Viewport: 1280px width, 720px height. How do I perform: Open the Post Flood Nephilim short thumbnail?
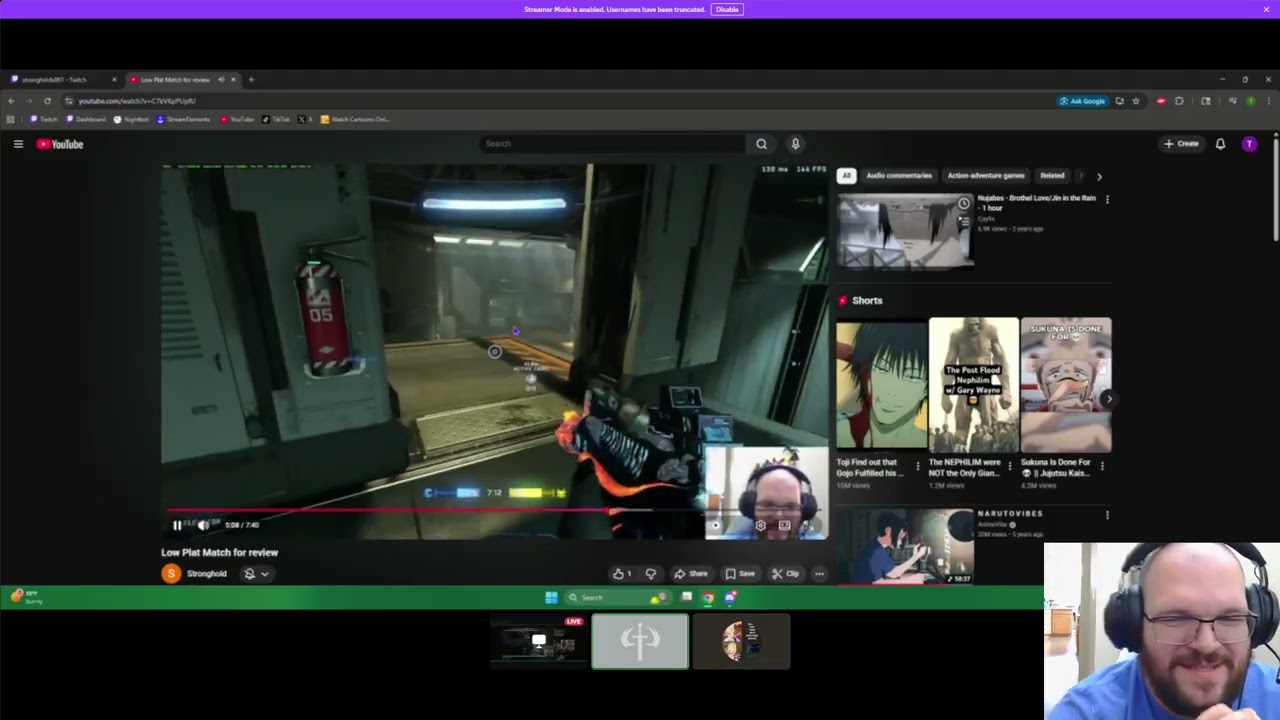pyautogui.click(x=974, y=384)
